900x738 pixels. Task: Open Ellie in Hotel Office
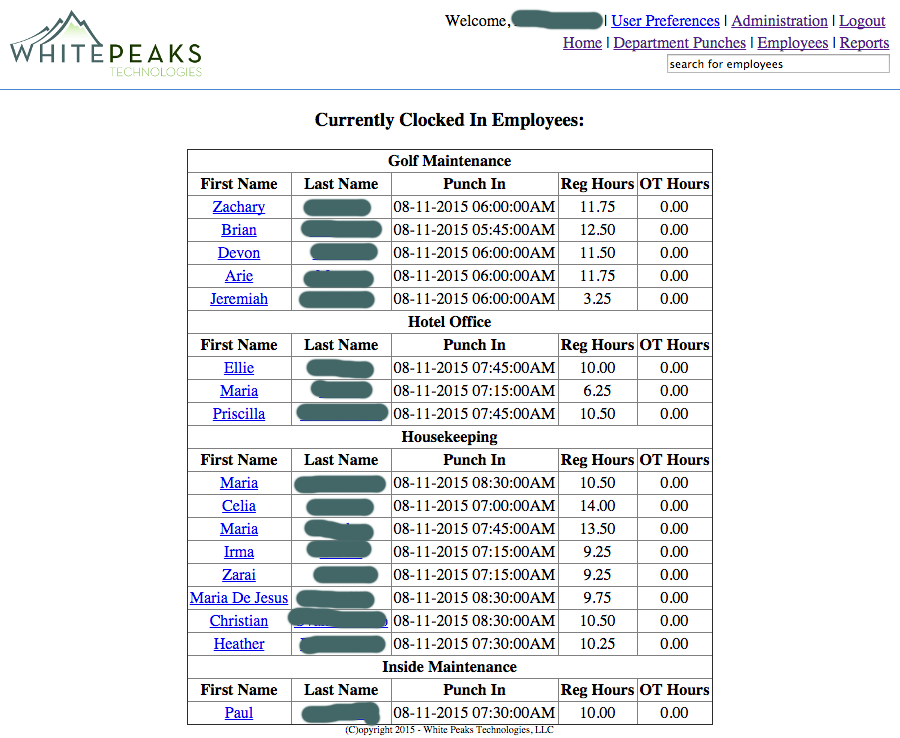pos(239,367)
